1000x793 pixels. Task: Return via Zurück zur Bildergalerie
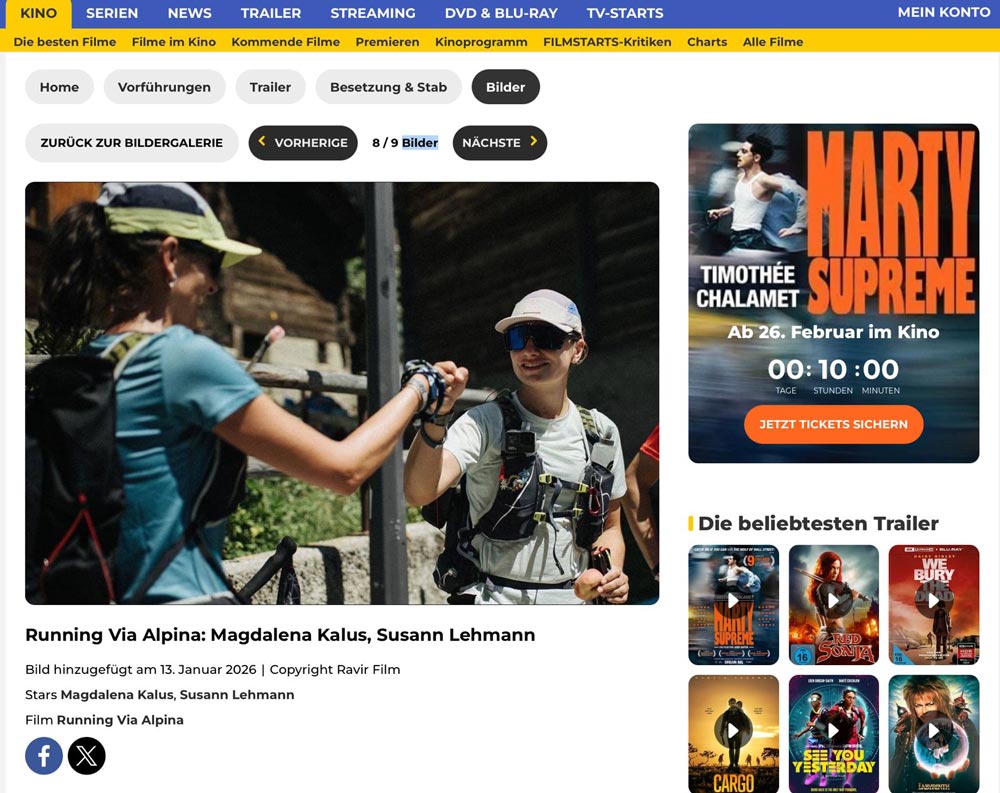coord(131,143)
